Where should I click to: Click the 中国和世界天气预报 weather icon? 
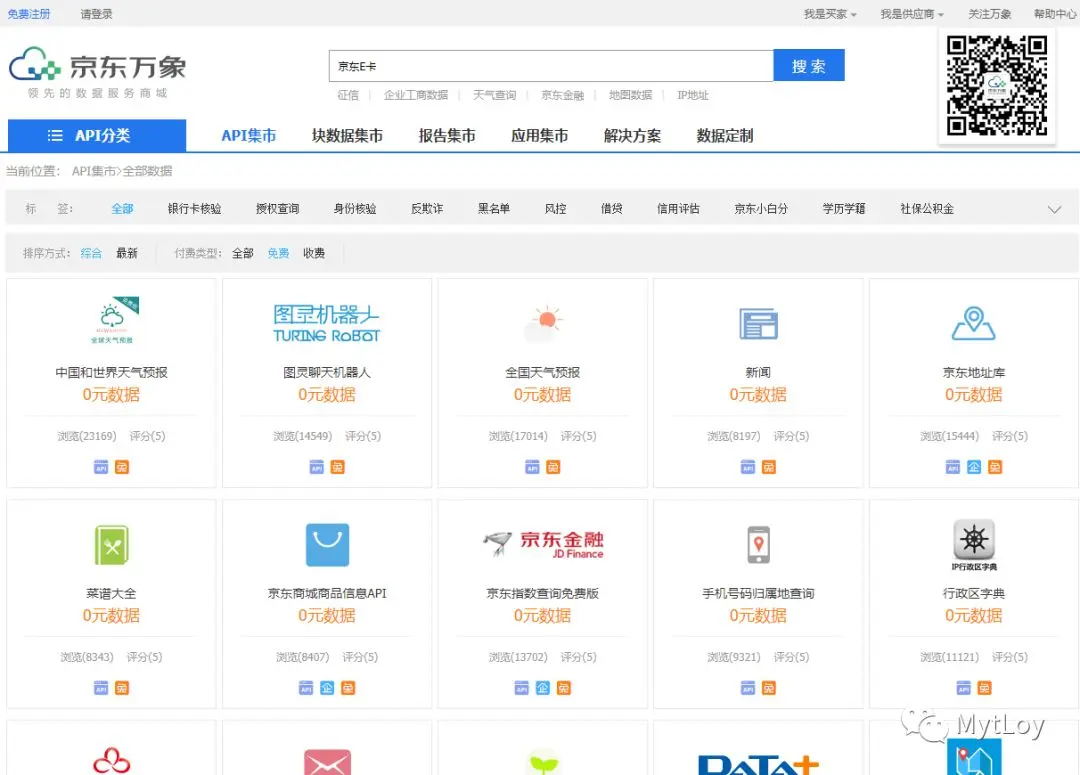[115, 320]
